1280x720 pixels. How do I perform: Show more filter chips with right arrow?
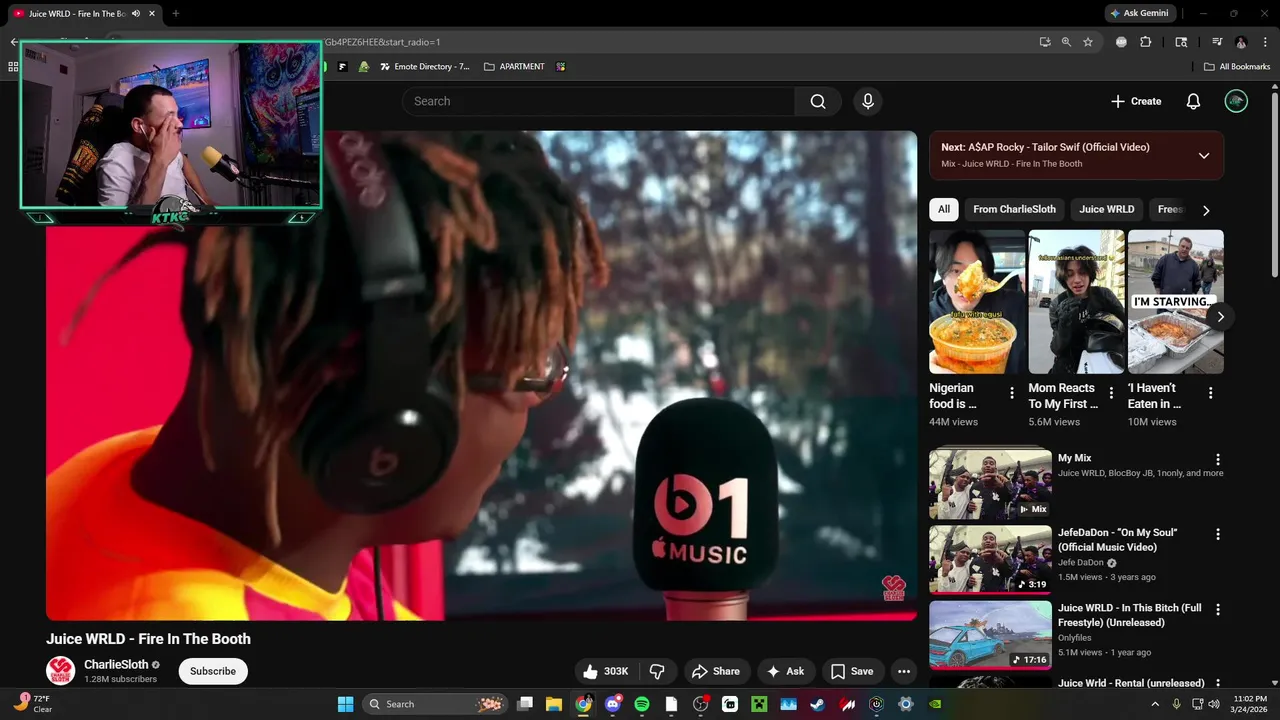click(x=1206, y=210)
